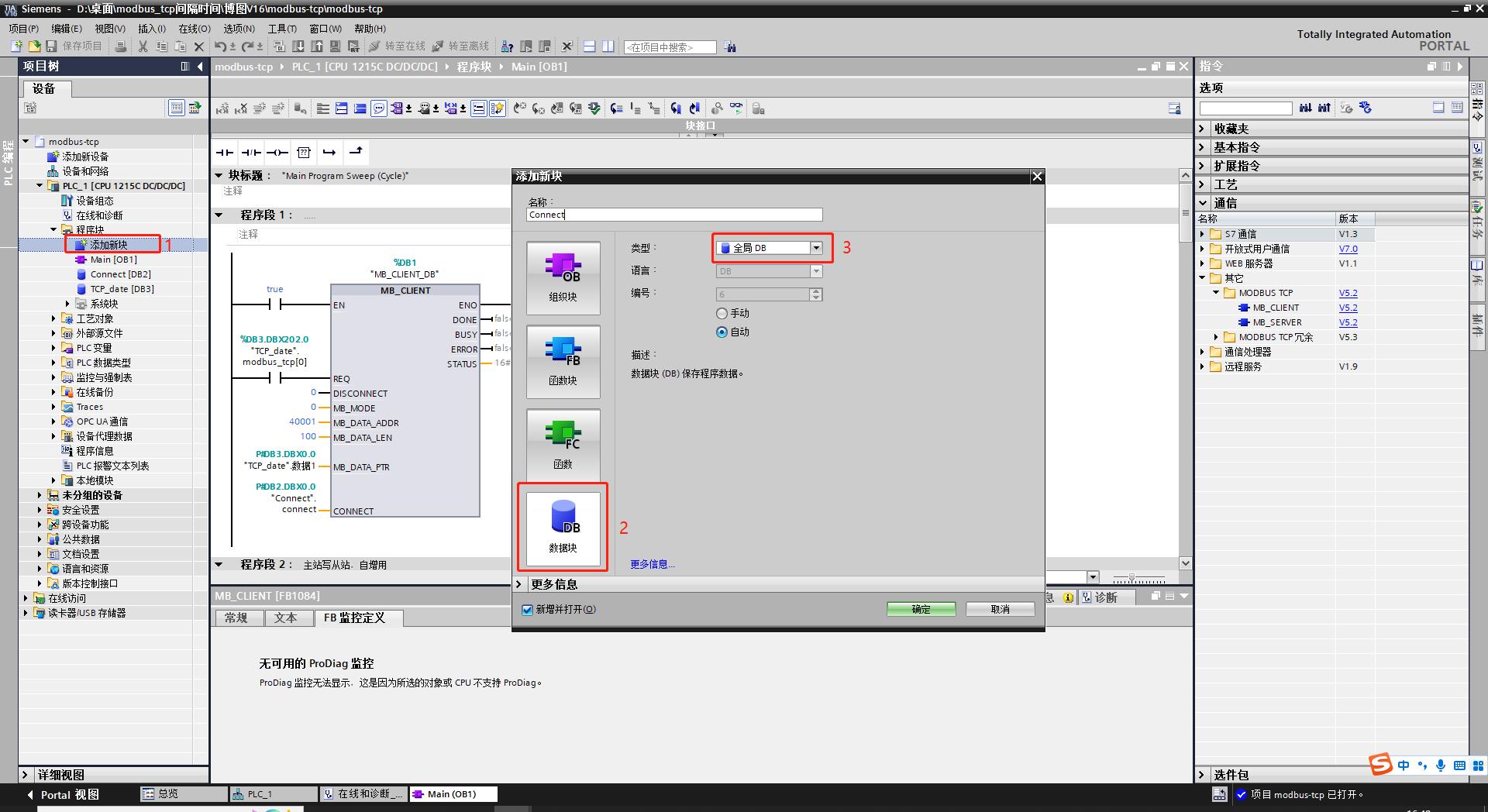Open the 项目(P) menu
This screenshot has width=1488, height=812.
23,29
